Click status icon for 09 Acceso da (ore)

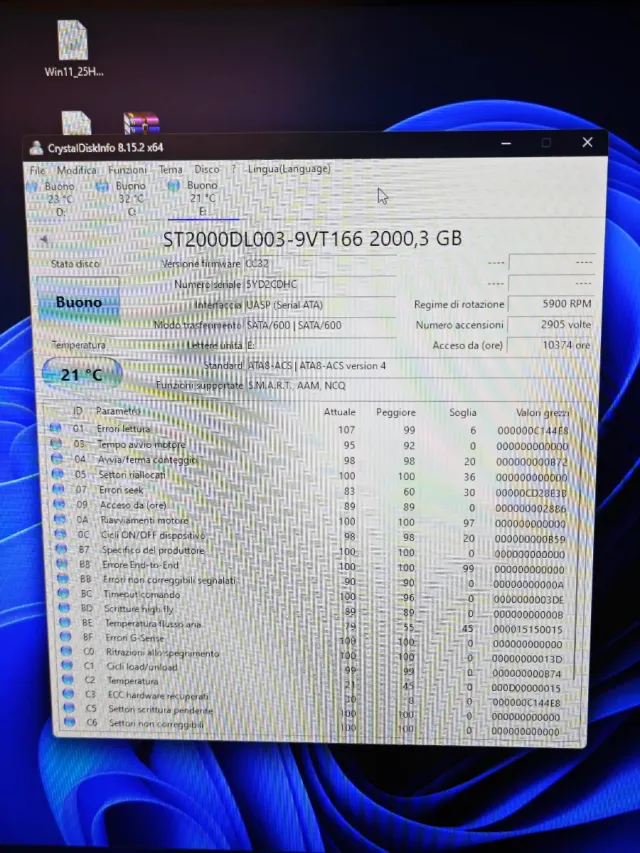(59, 504)
